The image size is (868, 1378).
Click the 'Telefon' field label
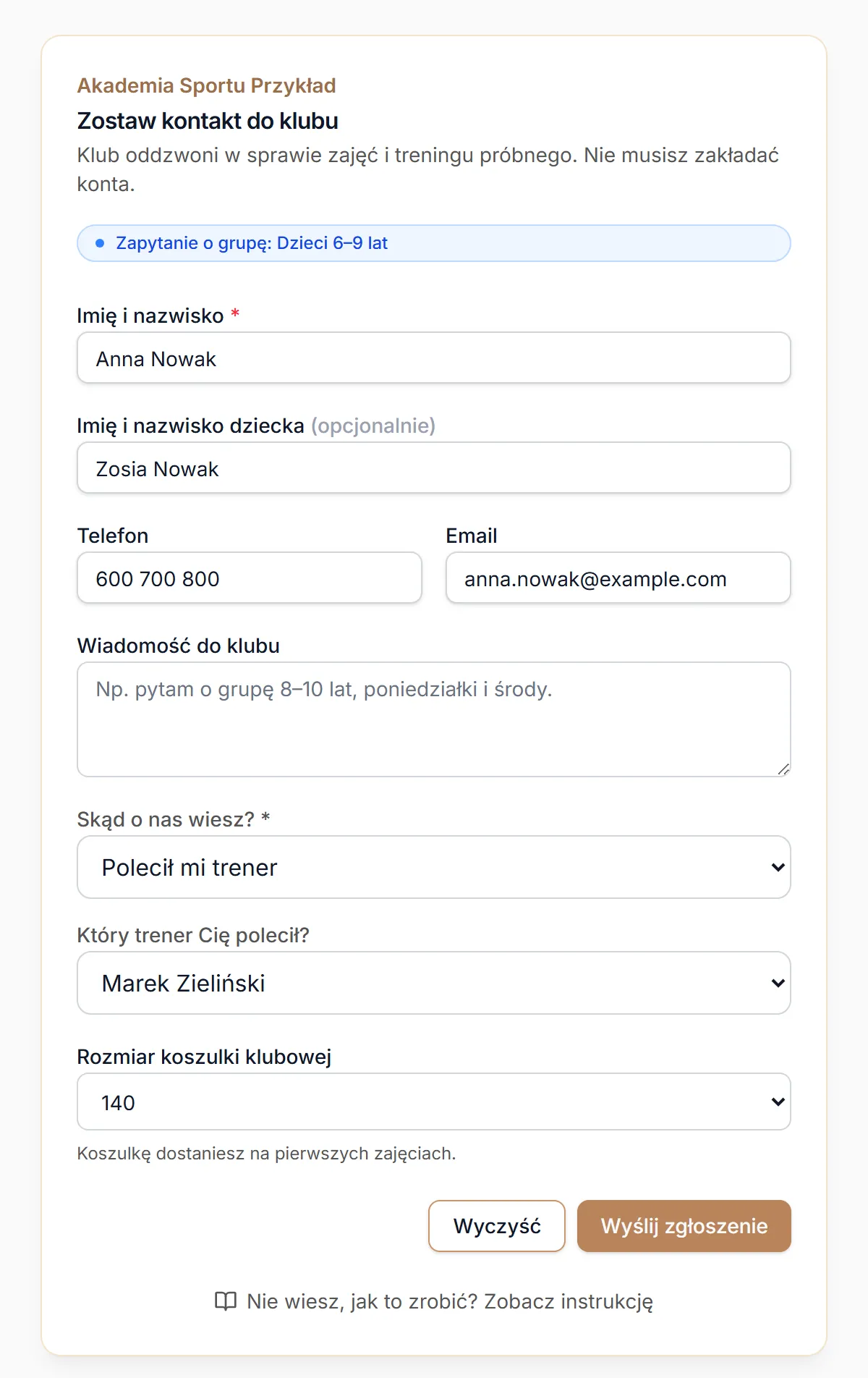(x=113, y=536)
